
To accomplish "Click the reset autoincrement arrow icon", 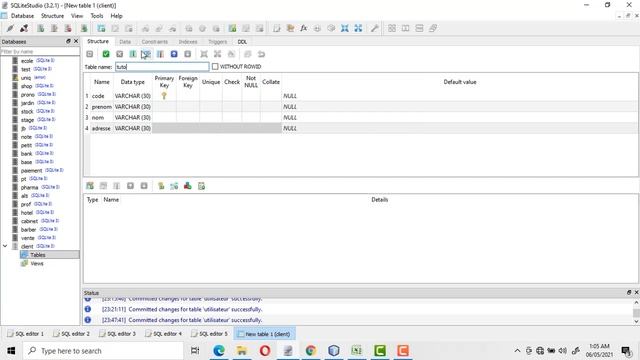I will 261,54.
